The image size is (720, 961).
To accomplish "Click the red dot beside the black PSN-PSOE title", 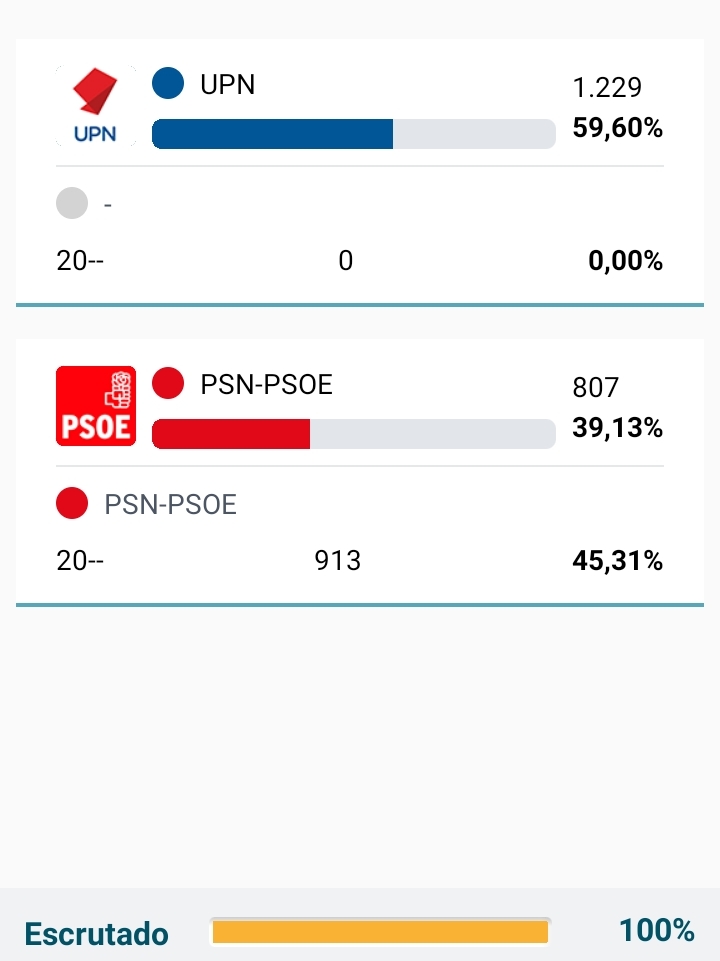I will pos(168,383).
